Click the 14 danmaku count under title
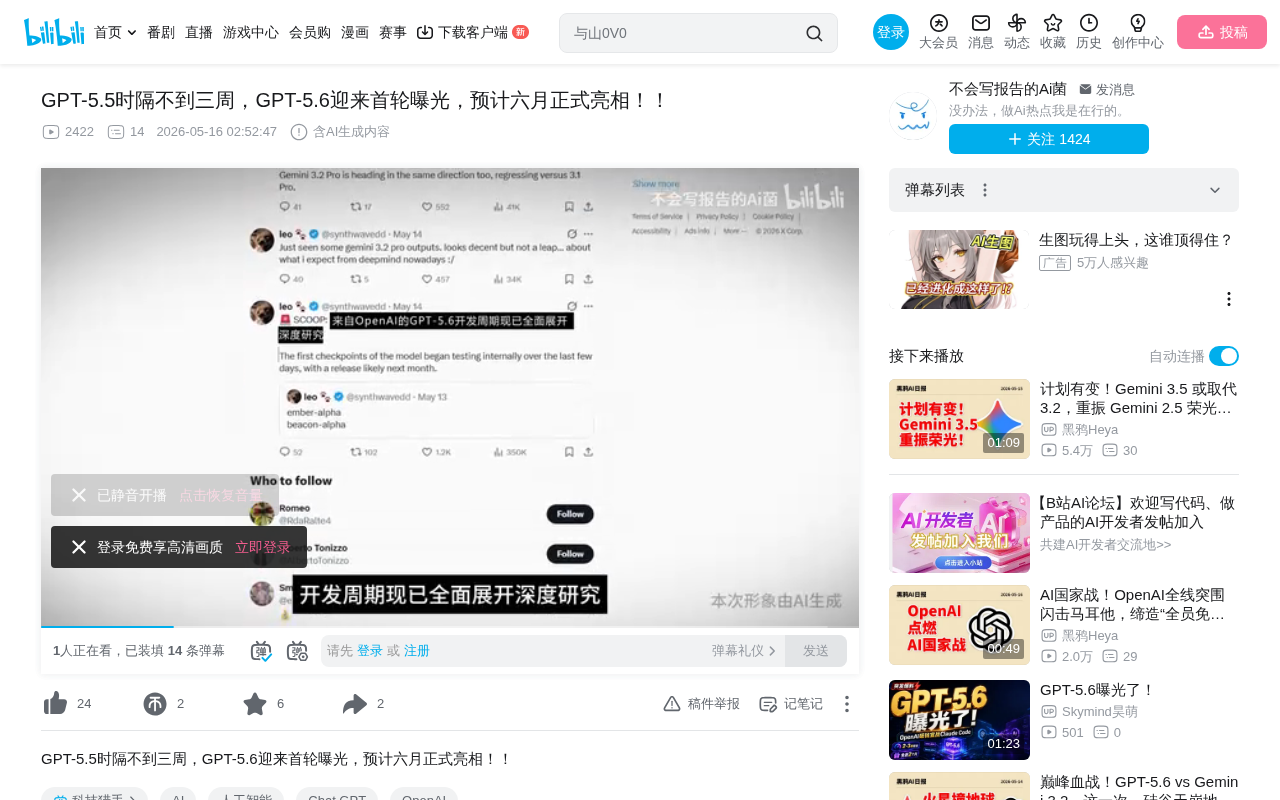This screenshot has height=800, width=1280. point(126,132)
